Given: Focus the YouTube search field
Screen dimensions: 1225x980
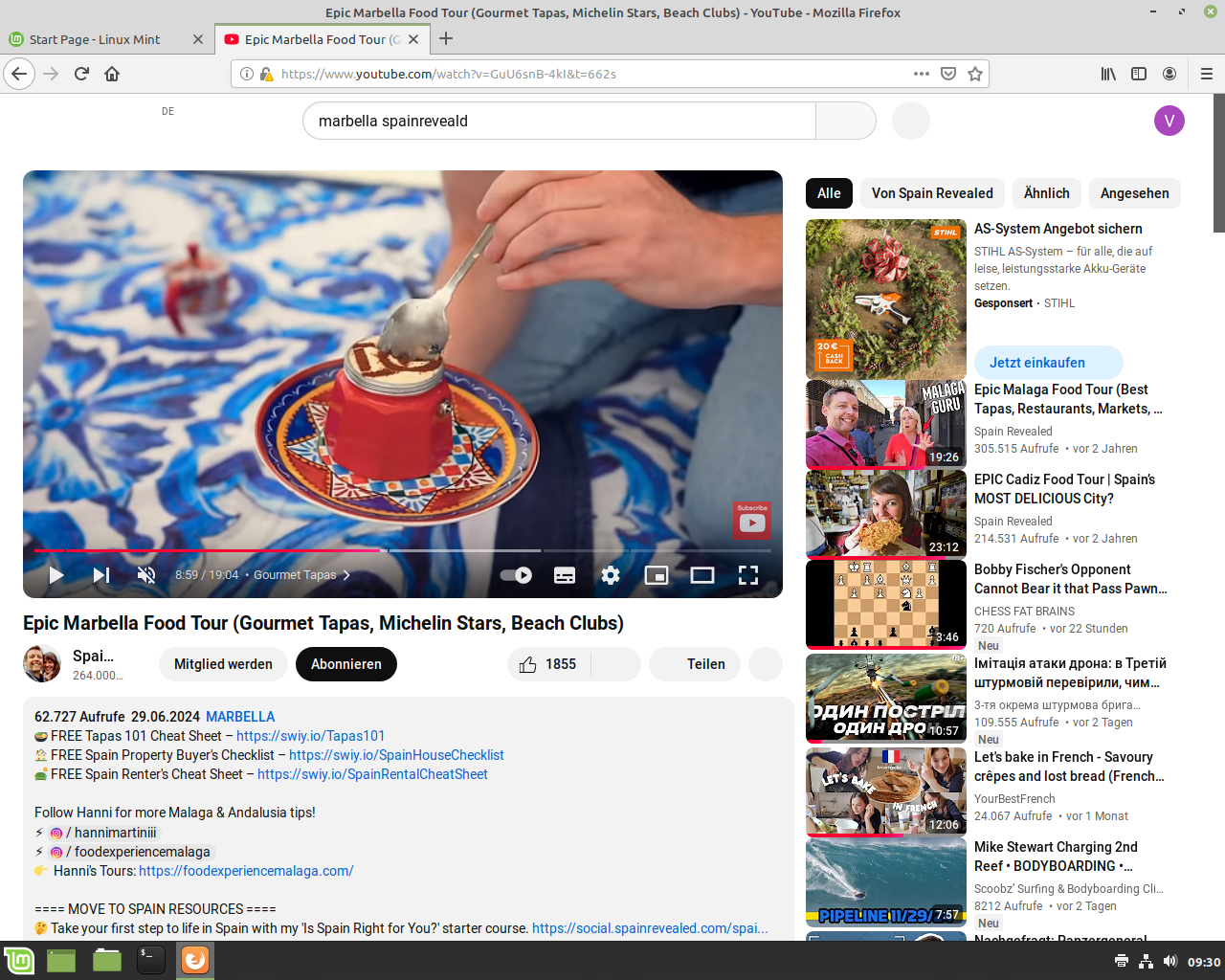Looking at the screenshot, I should click(x=560, y=121).
